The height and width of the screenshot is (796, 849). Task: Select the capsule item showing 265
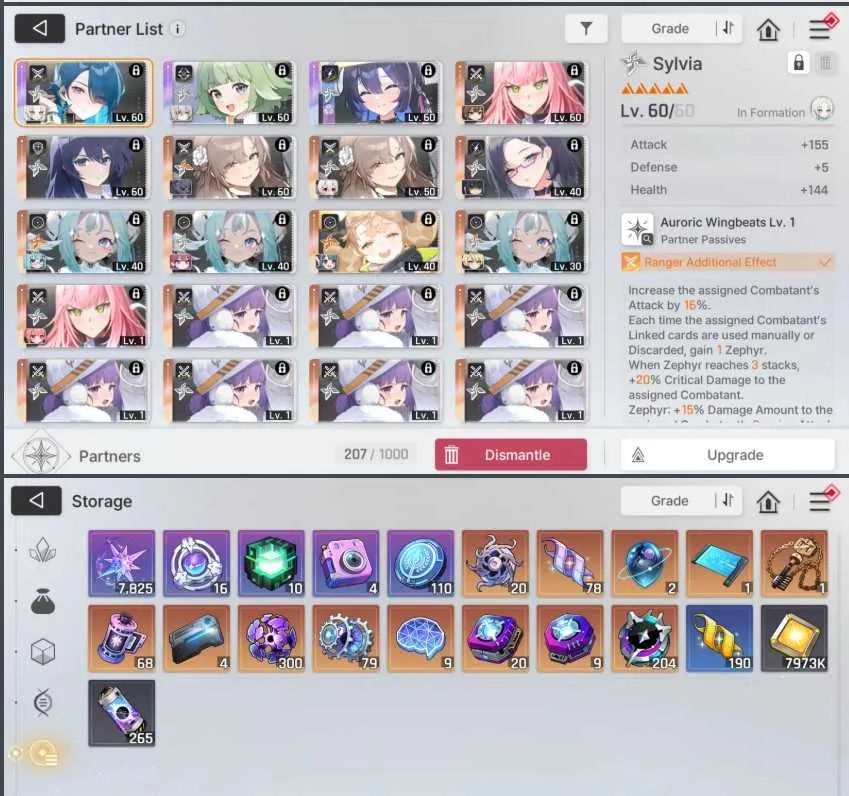coord(122,713)
